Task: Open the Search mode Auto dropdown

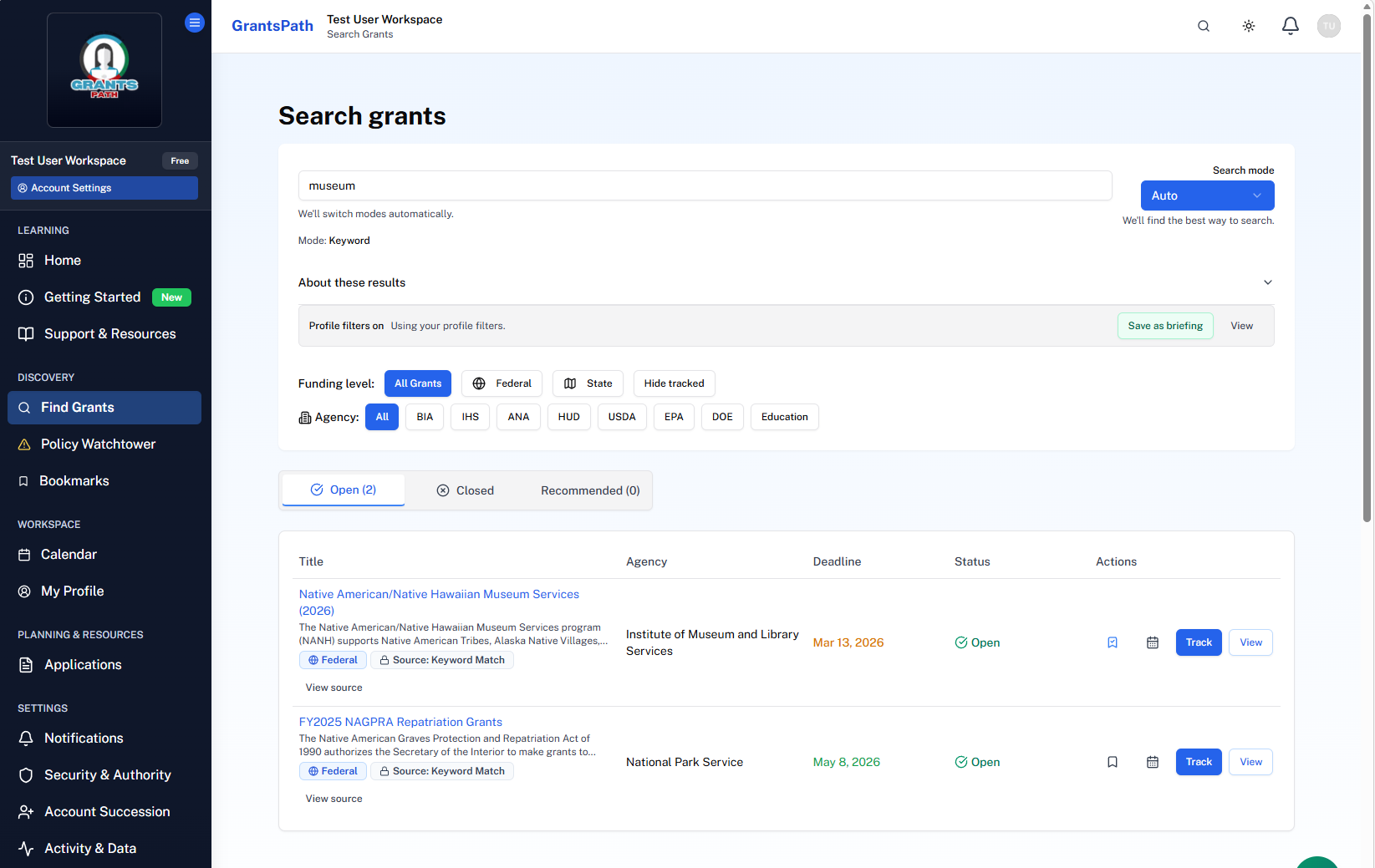Action: (1207, 195)
